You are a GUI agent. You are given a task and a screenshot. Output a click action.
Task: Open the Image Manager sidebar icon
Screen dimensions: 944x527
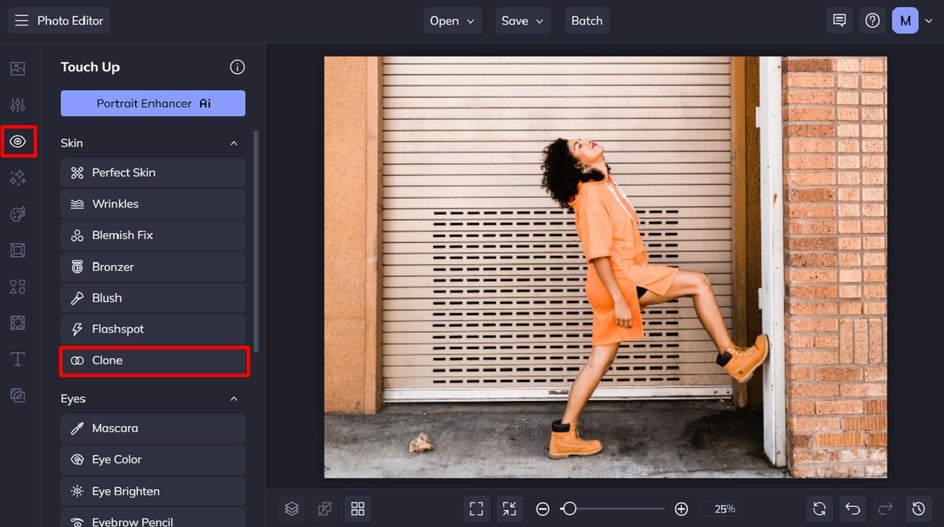click(17, 69)
